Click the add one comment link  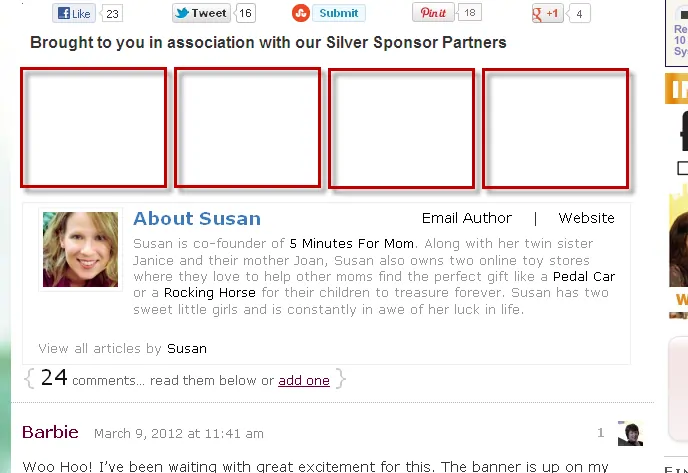pos(304,380)
